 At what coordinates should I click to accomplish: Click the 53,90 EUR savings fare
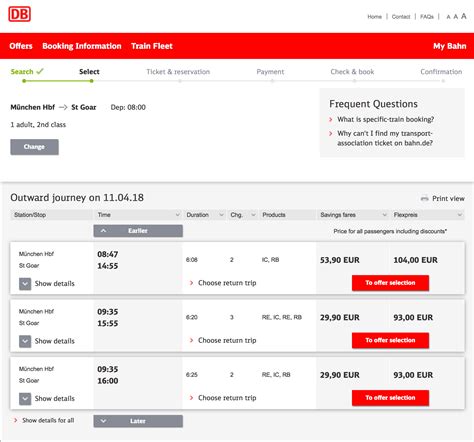pos(340,260)
